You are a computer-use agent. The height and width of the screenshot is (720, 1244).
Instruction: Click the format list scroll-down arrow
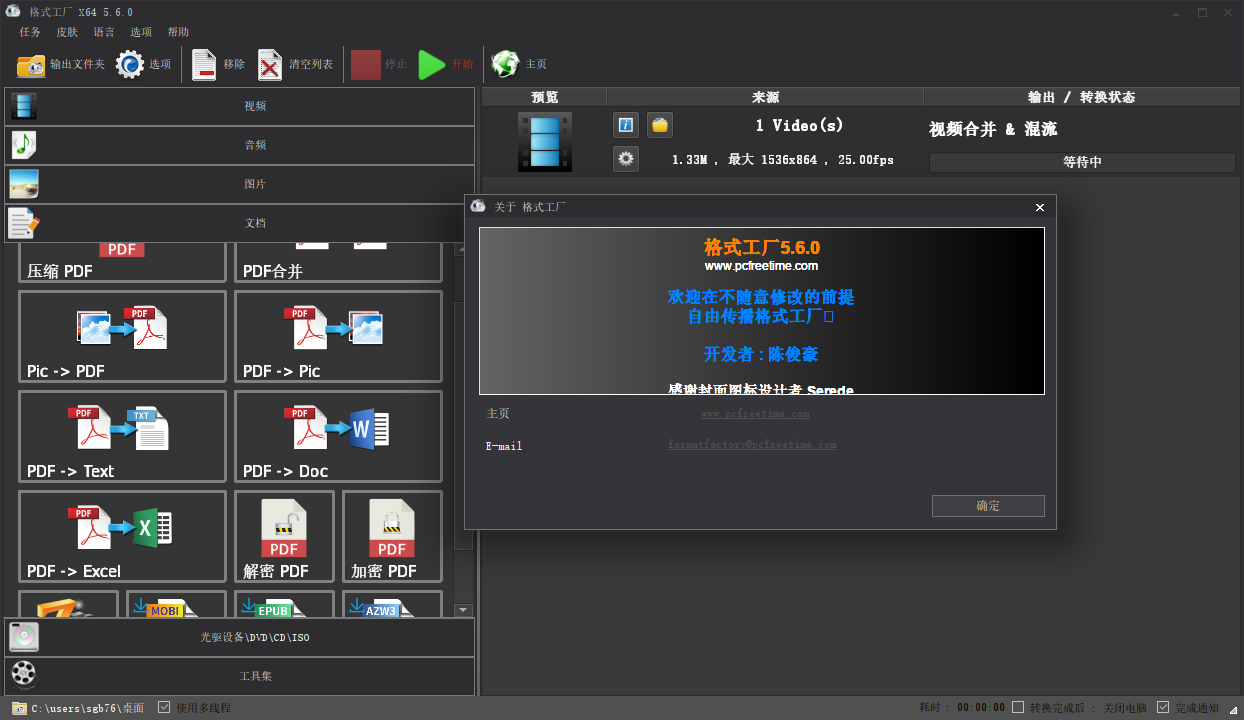(x=463, y=610)
